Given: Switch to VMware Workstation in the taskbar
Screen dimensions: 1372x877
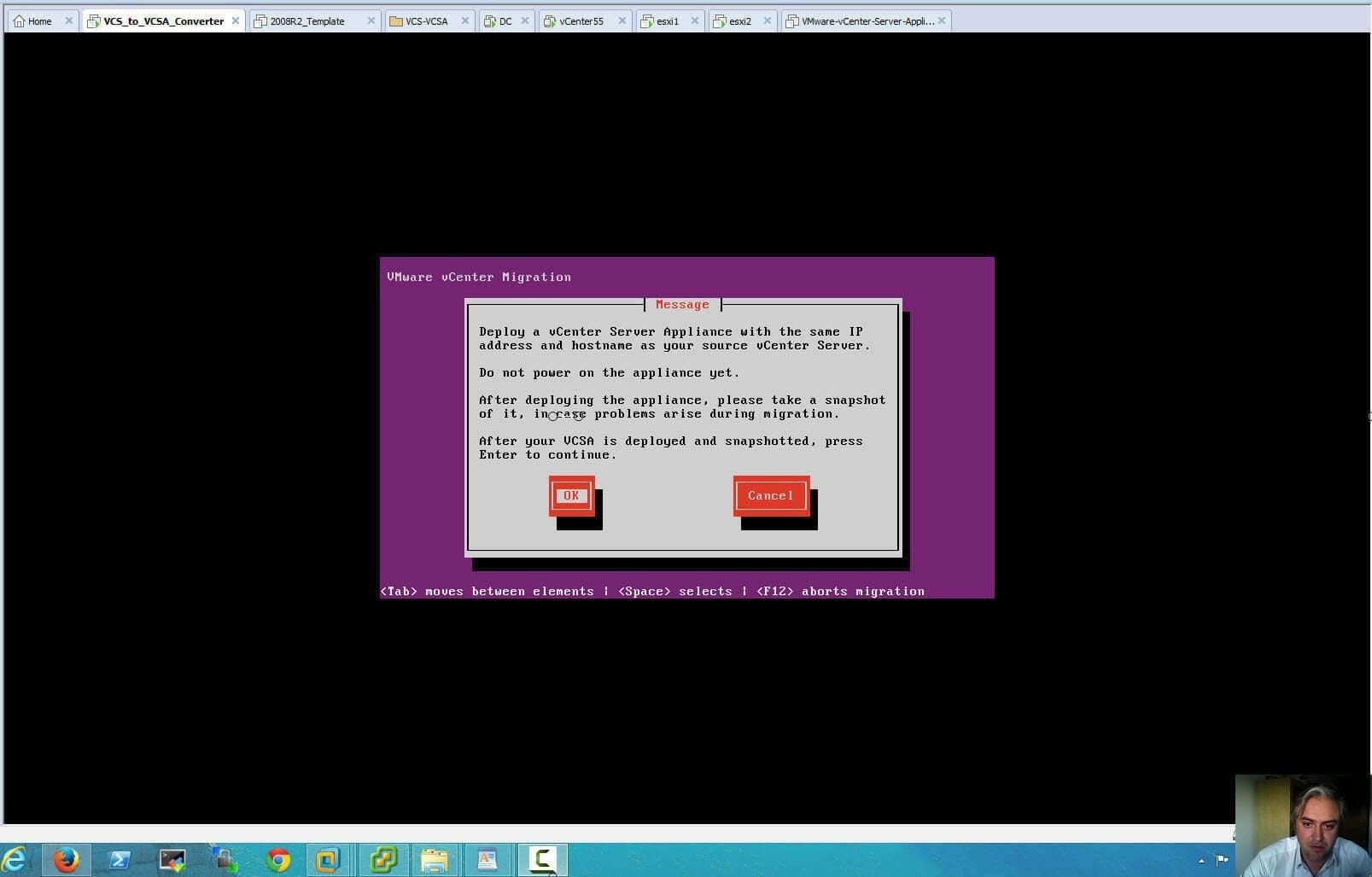Looking at the screenshot, I should [328, 860].
